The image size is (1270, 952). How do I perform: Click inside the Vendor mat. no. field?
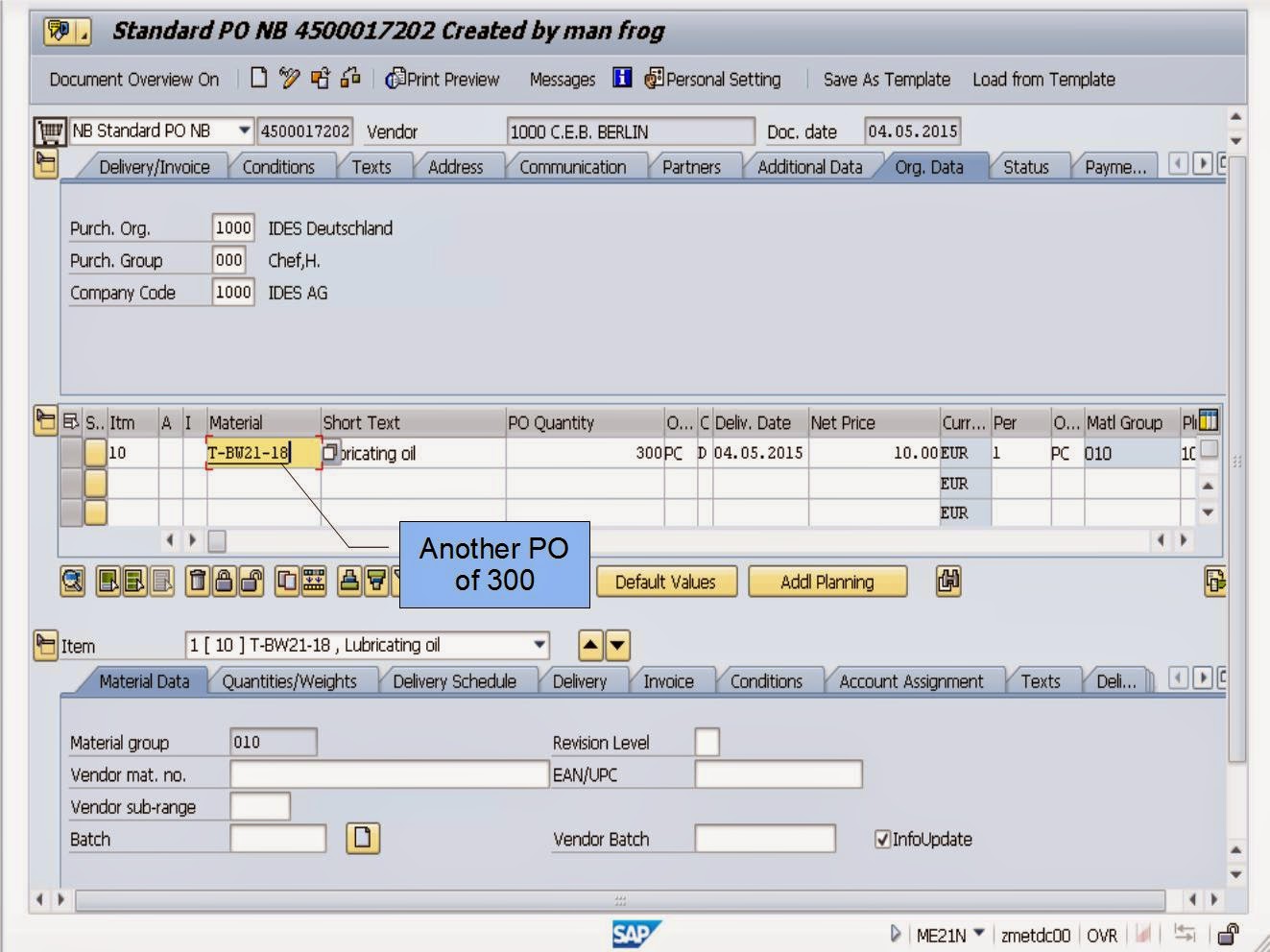tap(384, 774)
